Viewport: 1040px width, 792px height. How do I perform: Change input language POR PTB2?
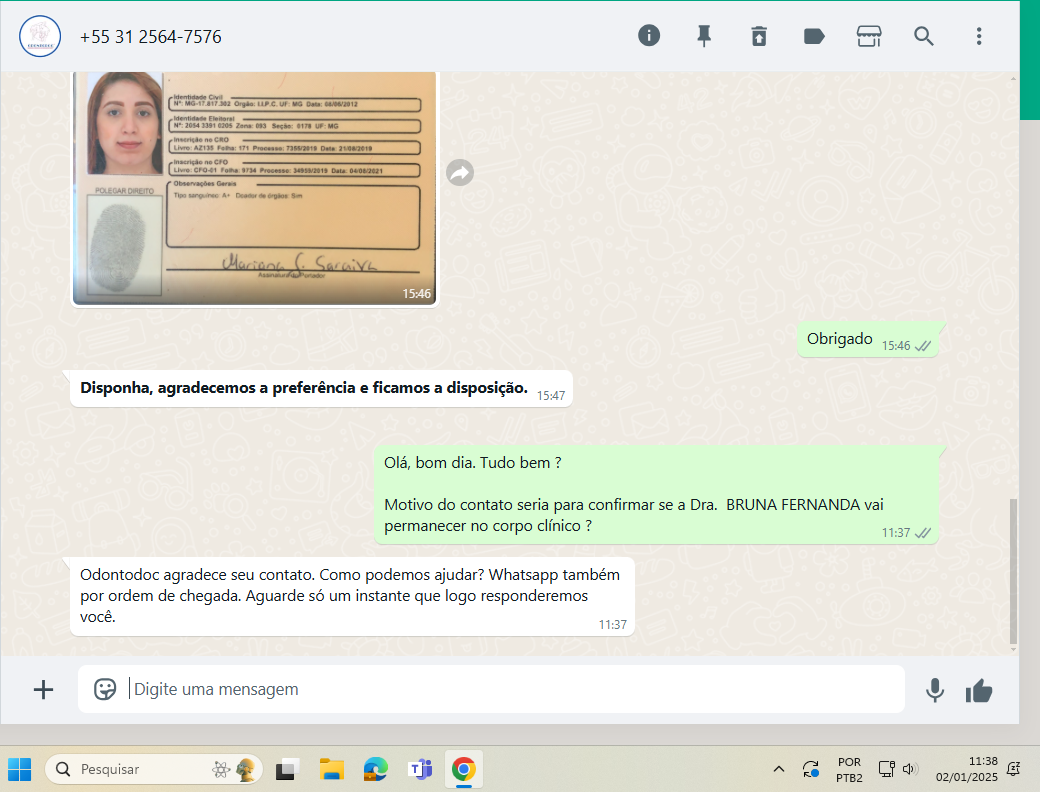[x=849, y=769]
